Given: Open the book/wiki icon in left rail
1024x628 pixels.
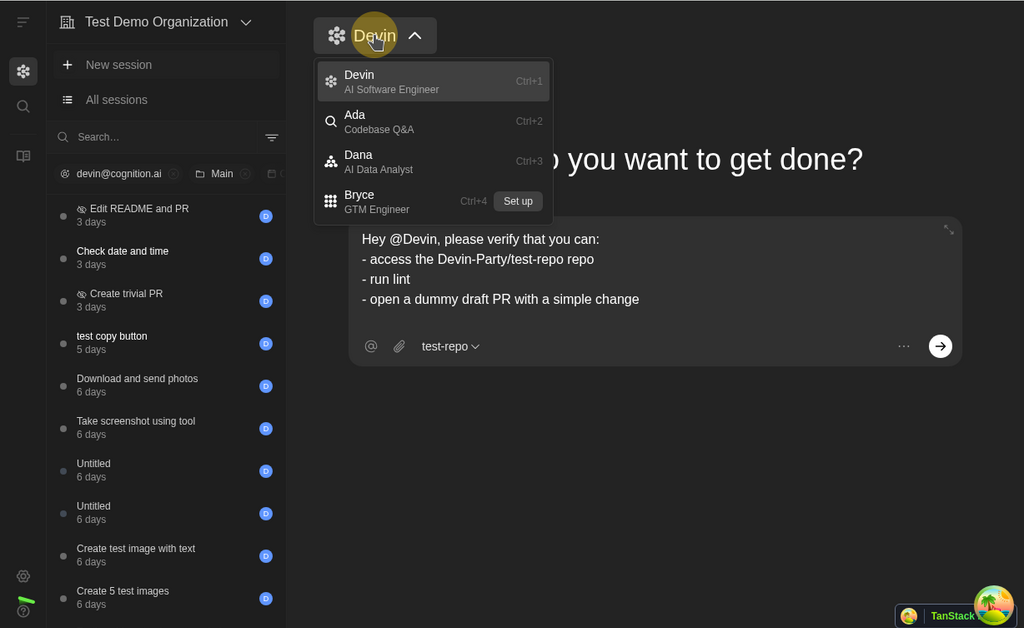Looking at the screenshot, I should pos(23,156).
